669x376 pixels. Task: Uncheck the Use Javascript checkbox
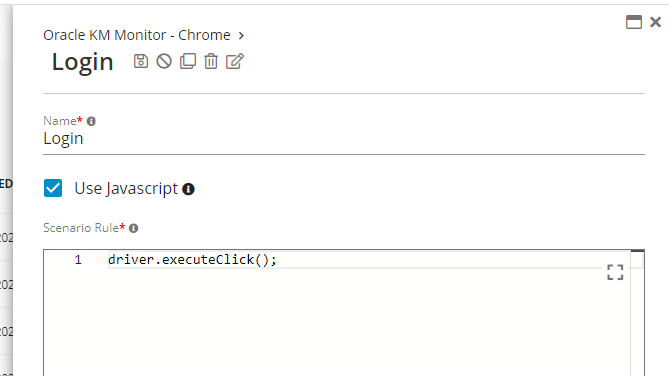[x=53, y=188]
